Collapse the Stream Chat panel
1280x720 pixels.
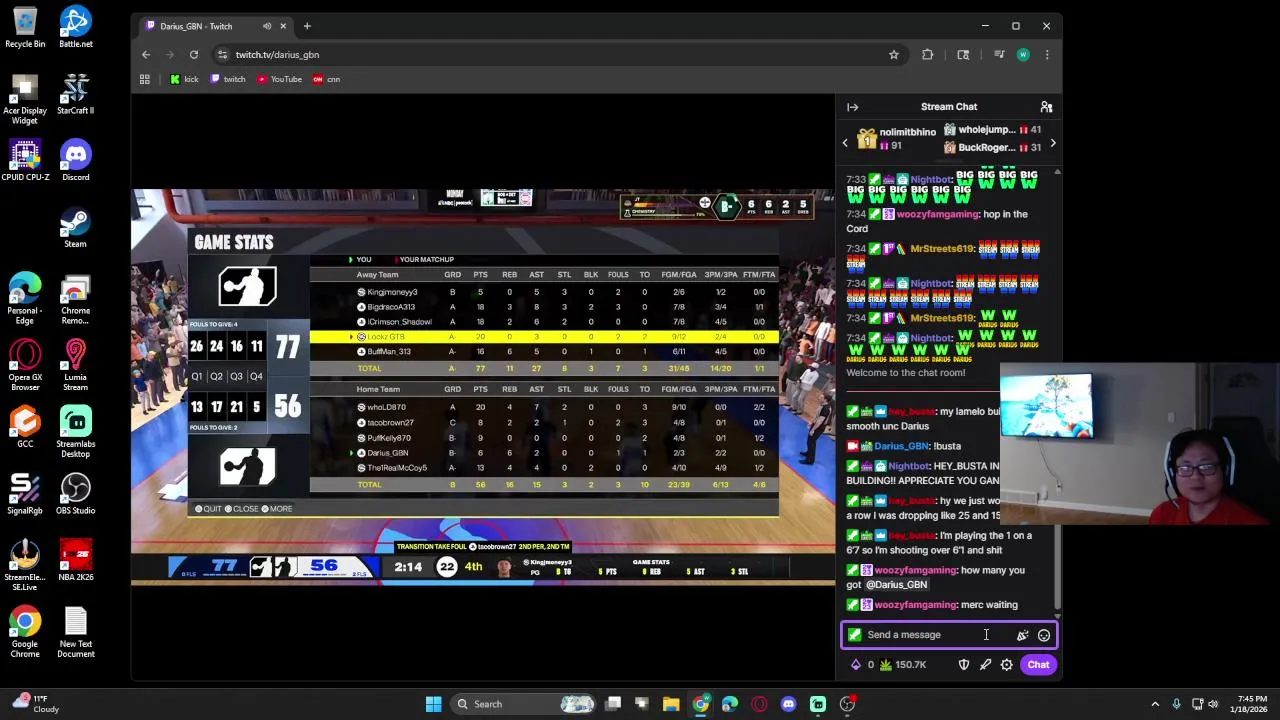(853, 107)
